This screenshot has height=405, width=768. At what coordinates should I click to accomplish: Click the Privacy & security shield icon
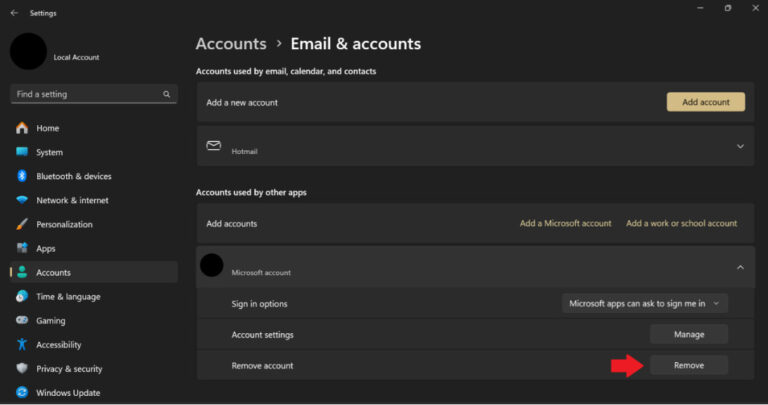(22, 368)
